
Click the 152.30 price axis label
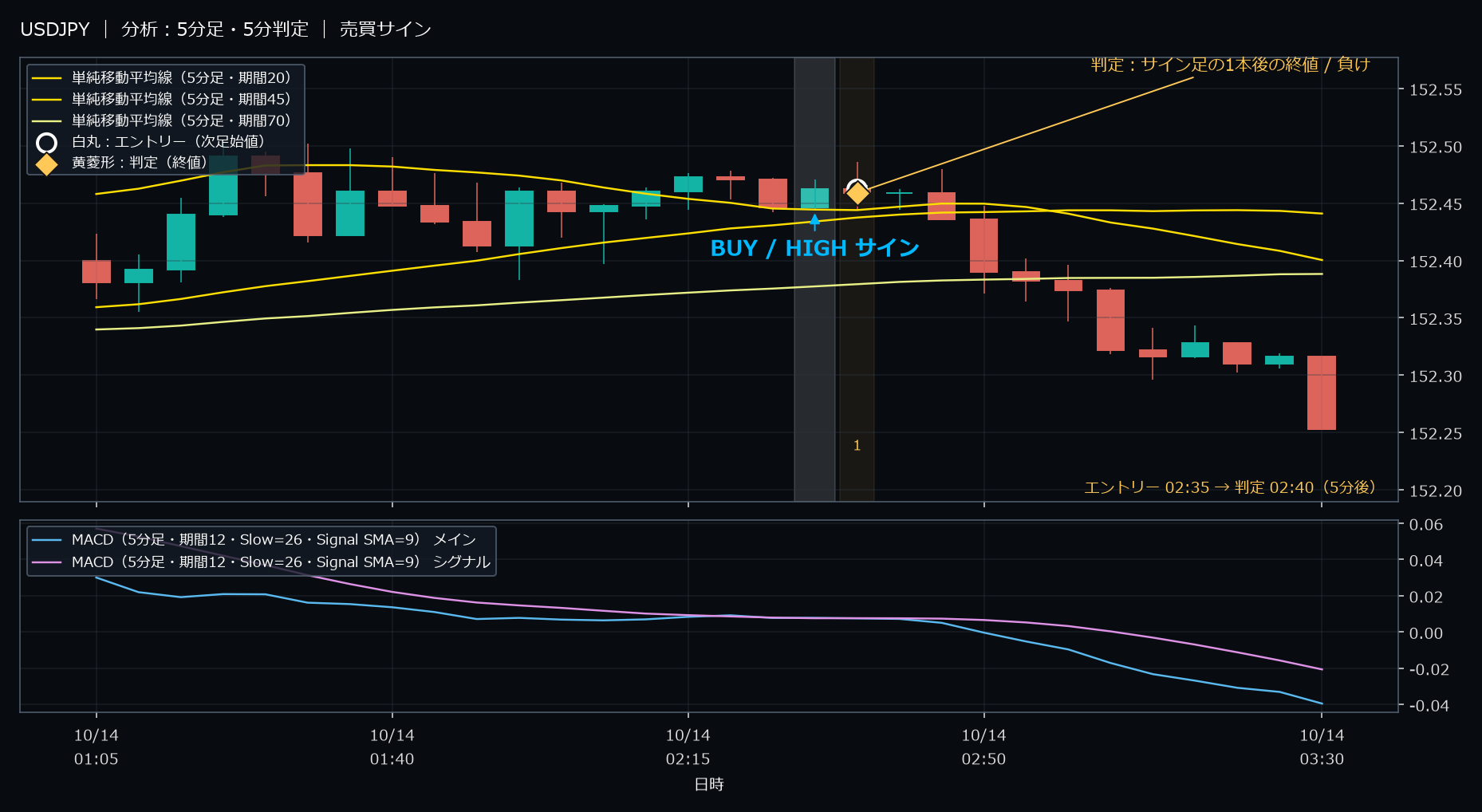[1436, 376]
